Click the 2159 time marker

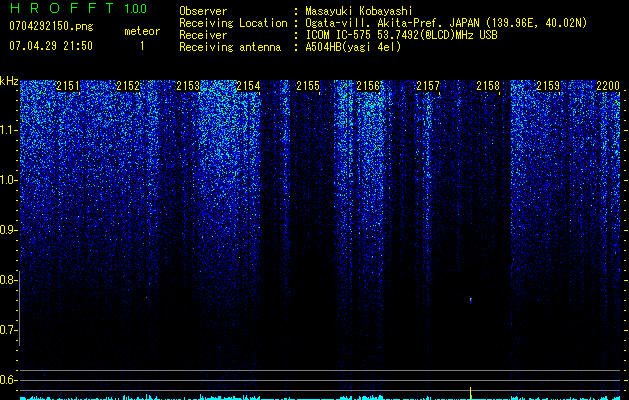pyautogui.click(x=548, y=86)
